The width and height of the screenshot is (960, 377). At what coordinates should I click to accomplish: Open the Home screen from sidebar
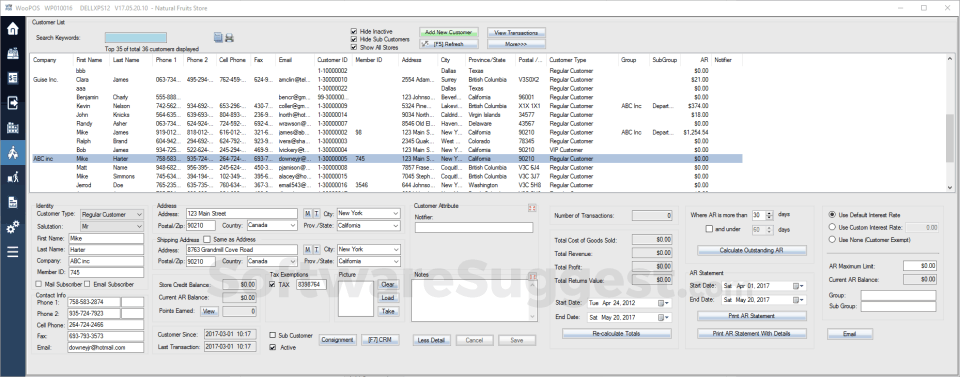[12, 29]
